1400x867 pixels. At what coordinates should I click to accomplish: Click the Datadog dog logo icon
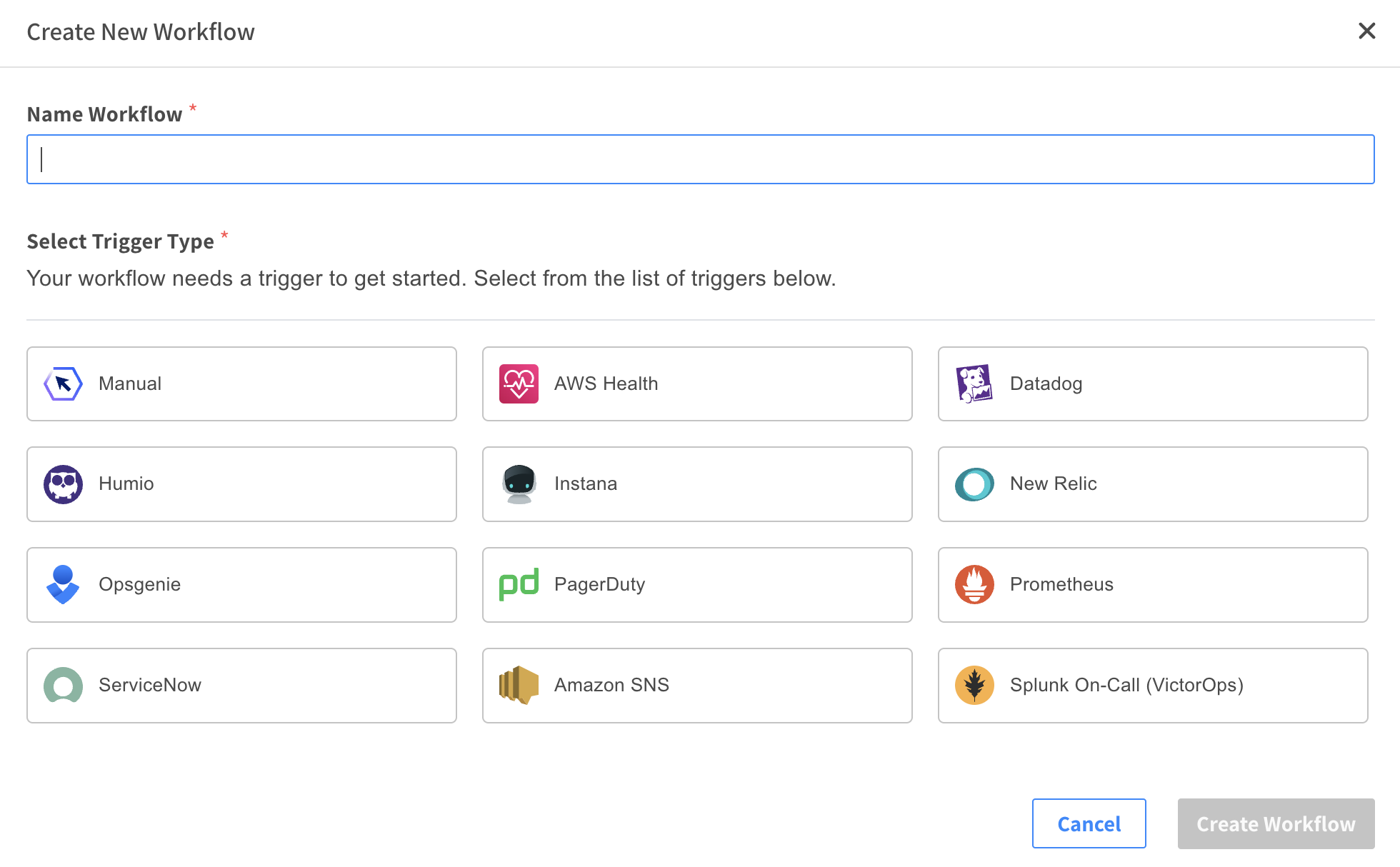coord(974,384)
